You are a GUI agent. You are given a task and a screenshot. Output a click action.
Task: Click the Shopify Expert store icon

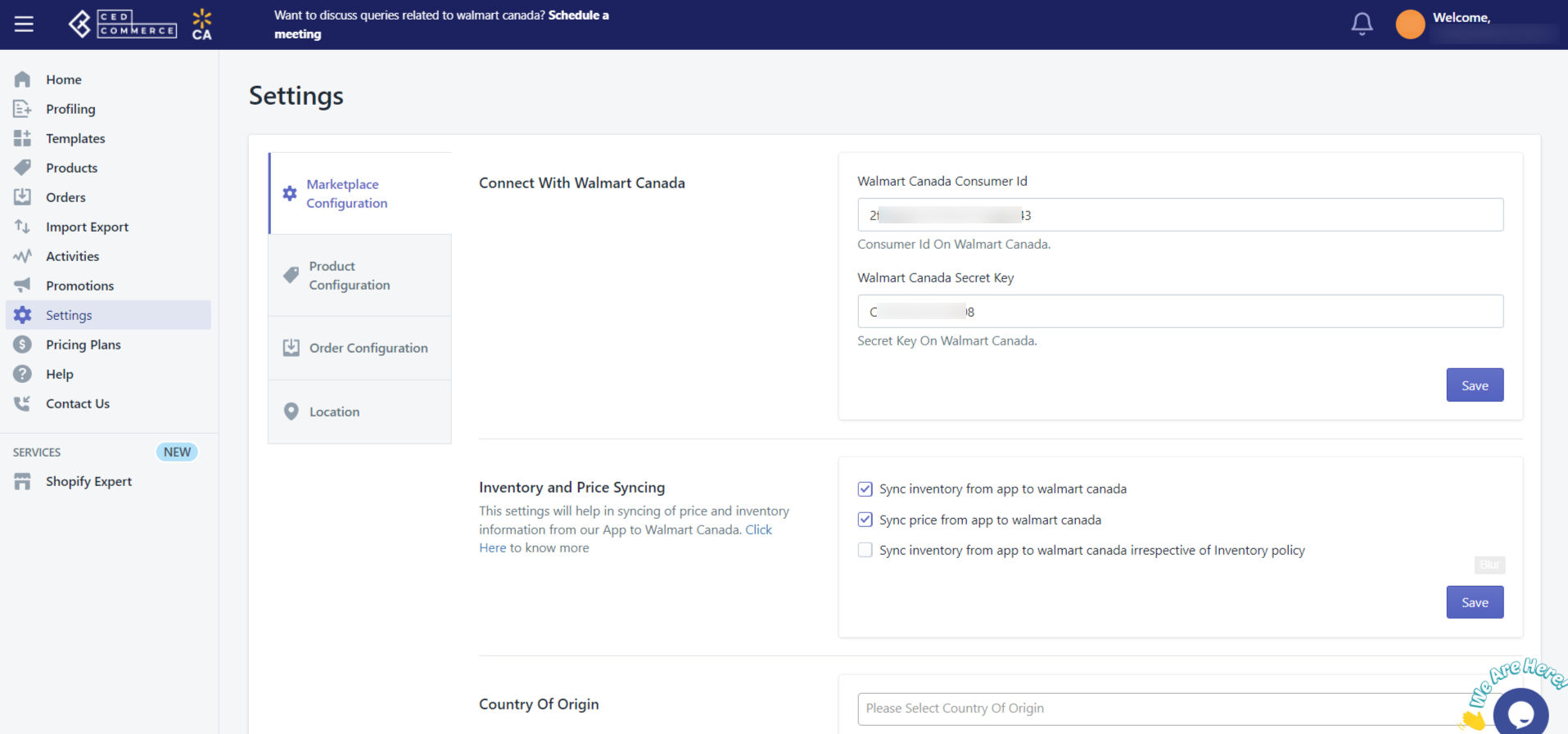[x=22, y=481]
